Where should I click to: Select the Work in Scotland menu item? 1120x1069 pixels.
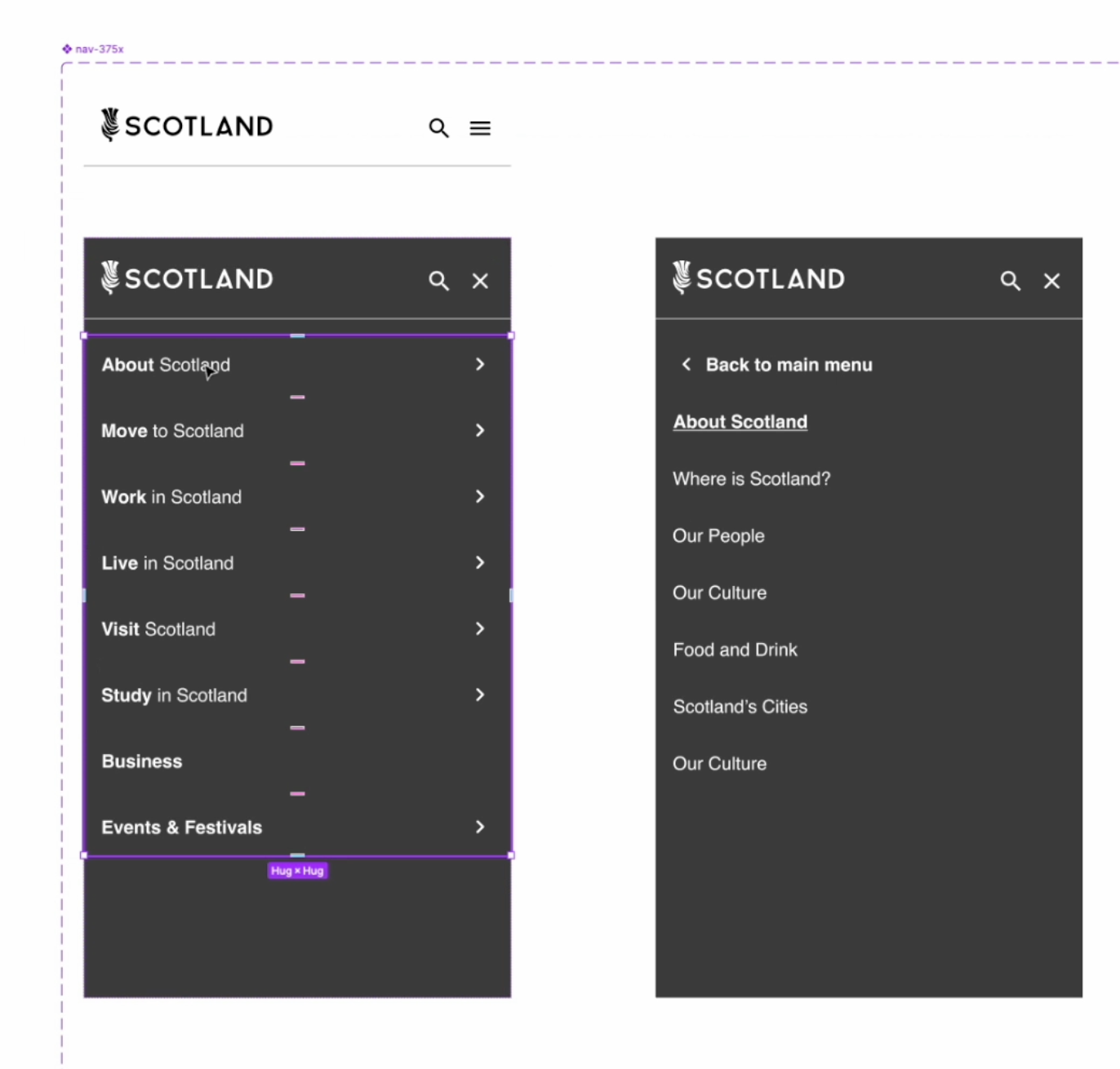pos(171,497)
